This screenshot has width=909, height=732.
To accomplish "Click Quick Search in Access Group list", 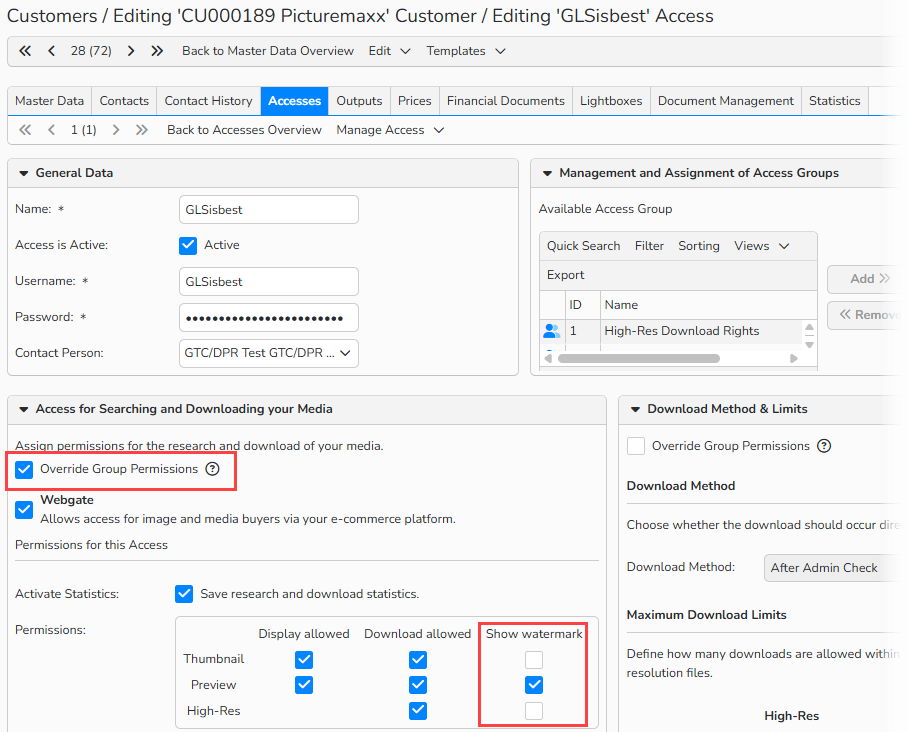I will (x=583, y=246).
